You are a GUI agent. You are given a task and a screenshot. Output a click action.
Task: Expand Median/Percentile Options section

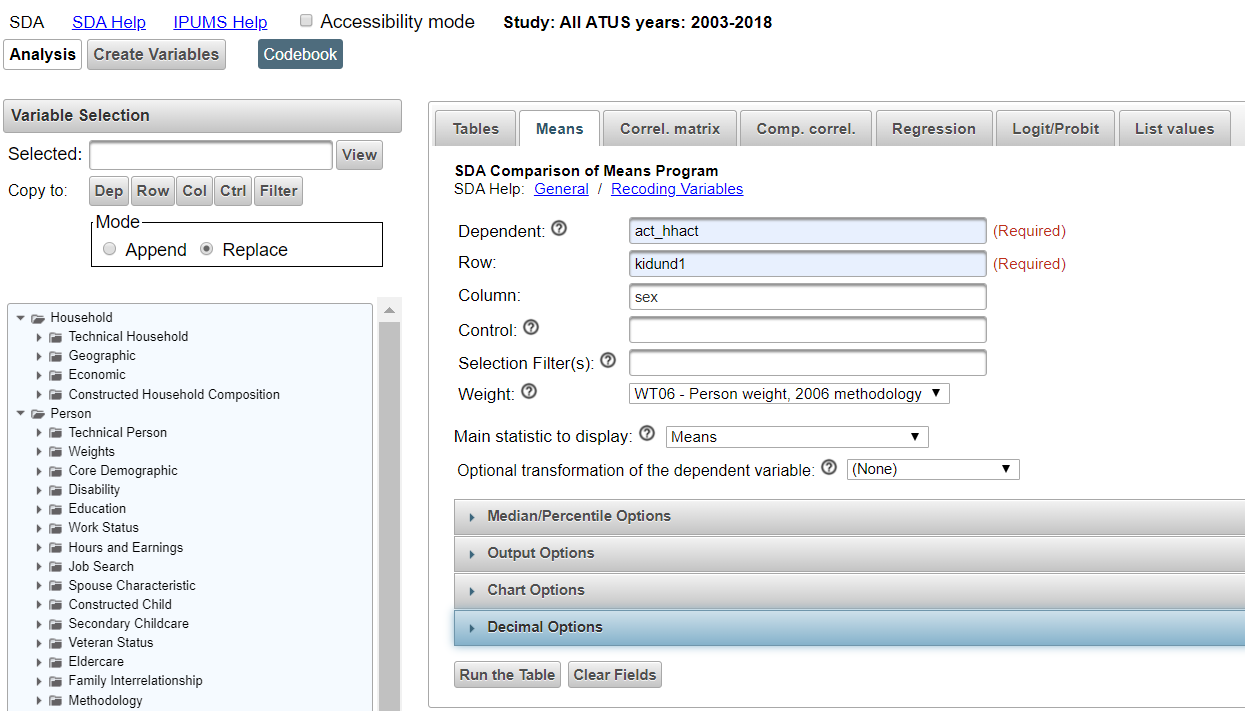click(849, 516)
